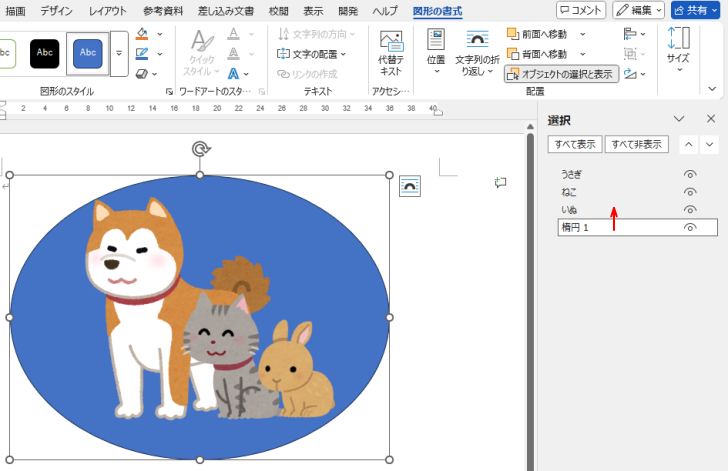This screenshot has height=471, width=728.
Task: Open the 文字の配置 dropdown
Action: point(312,54)
